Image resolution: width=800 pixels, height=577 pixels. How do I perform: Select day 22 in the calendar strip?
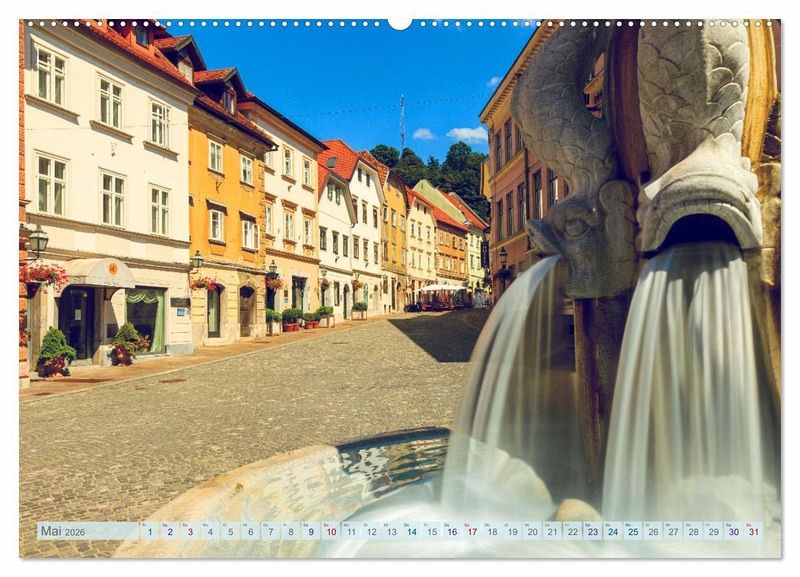point(573,531)
